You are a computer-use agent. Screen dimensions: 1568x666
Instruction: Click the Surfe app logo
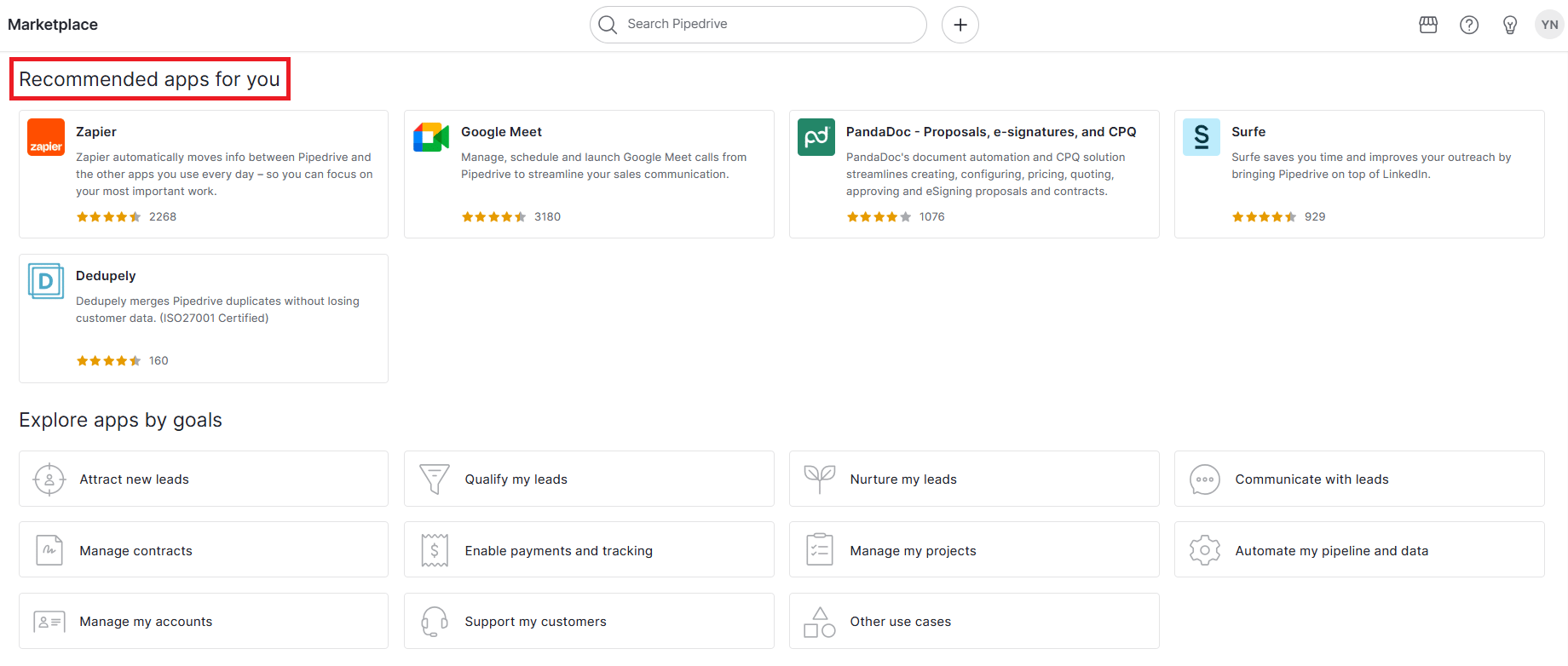[x=1202, y=137]
